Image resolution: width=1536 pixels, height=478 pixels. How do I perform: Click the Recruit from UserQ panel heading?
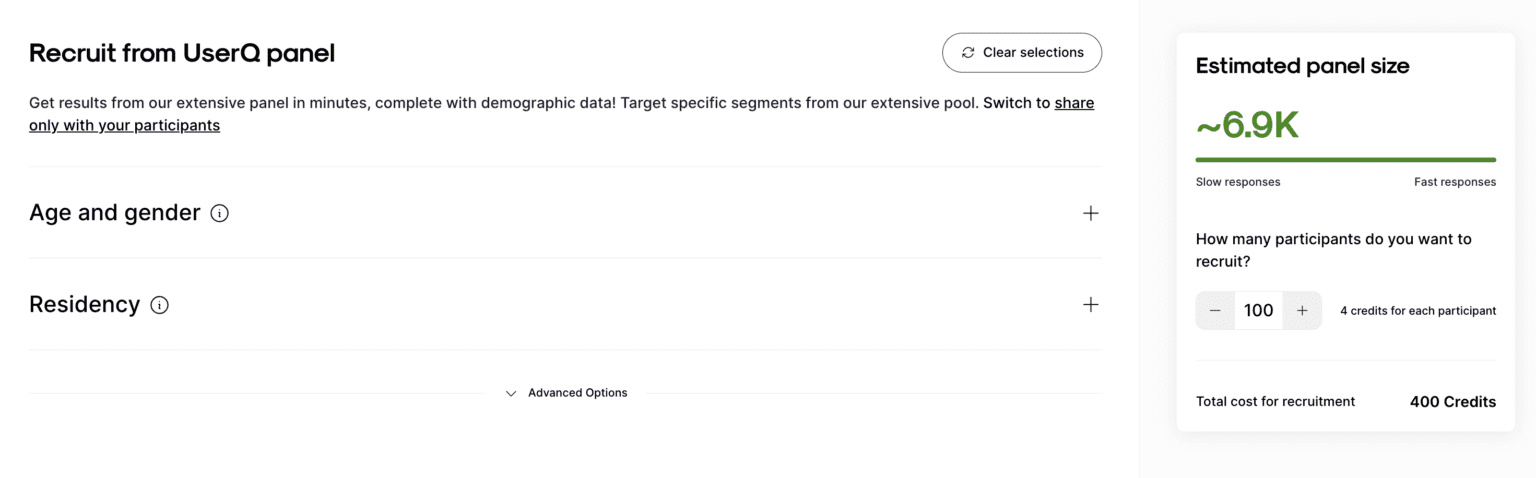(x=182, y=53)
